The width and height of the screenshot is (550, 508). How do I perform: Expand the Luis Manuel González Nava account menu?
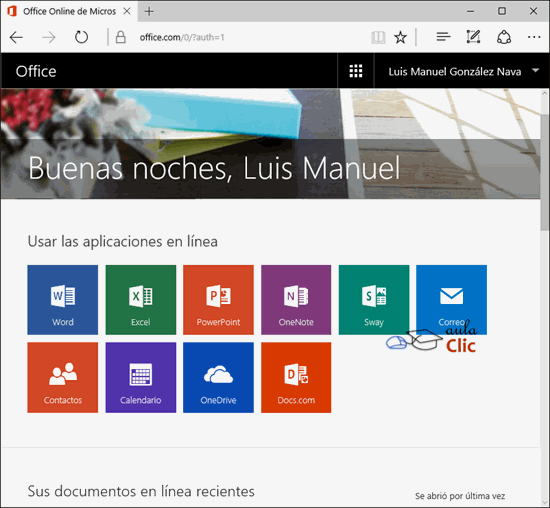pyautogui.click(x=462, y=71)
